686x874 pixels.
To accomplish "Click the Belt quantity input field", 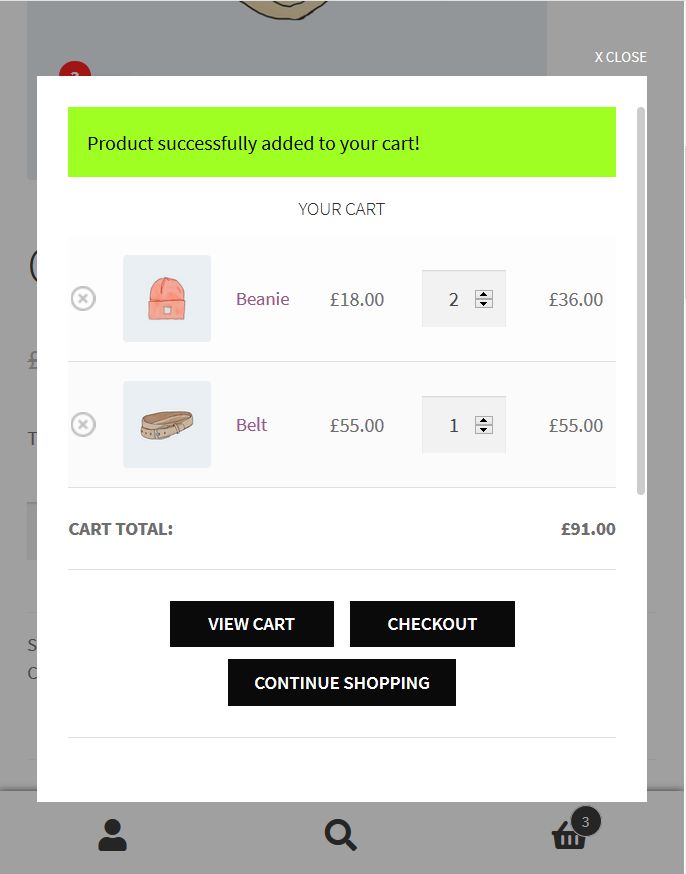I will click(450, 425).
